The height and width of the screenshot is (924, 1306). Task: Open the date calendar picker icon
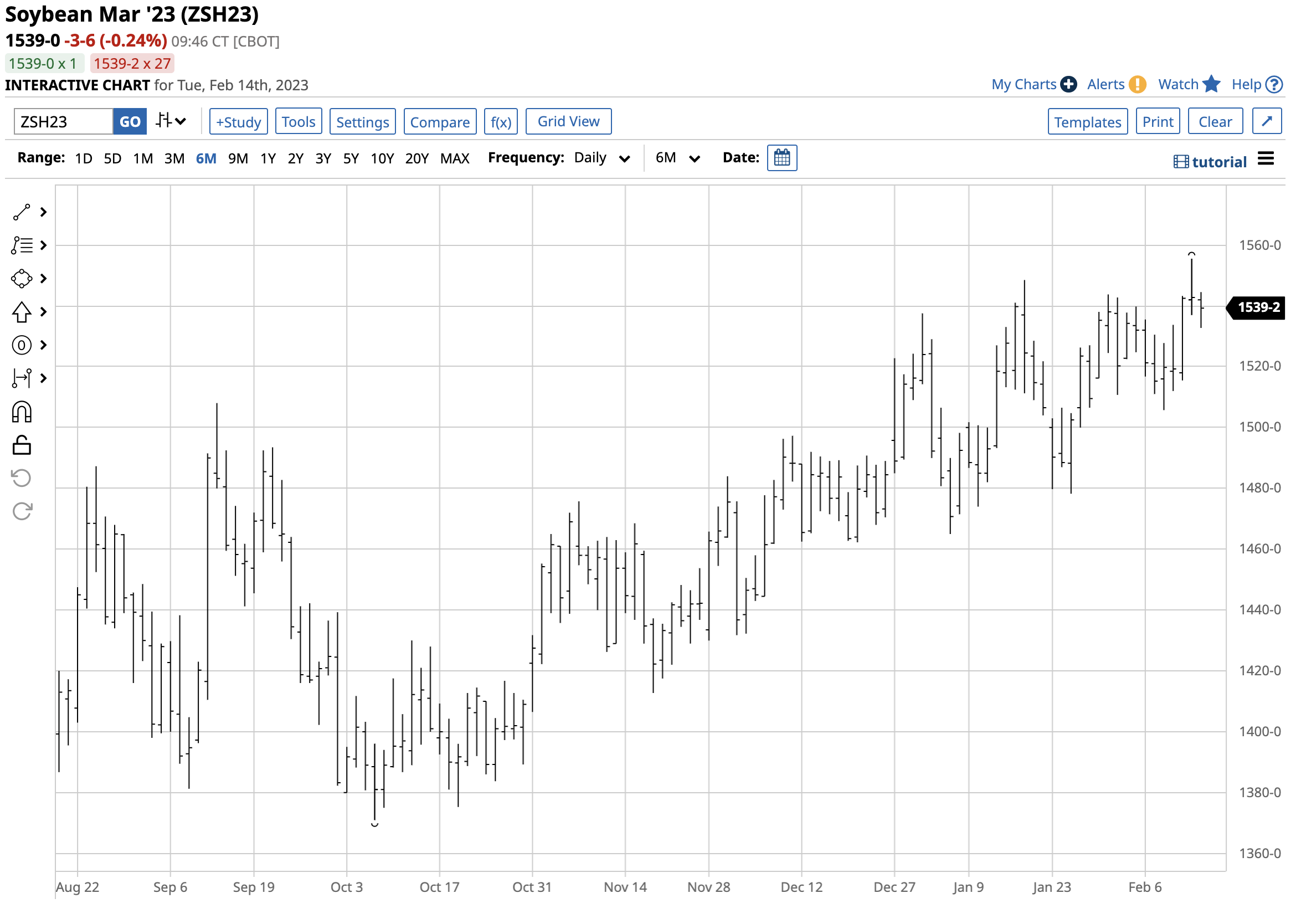click(781, 158)
